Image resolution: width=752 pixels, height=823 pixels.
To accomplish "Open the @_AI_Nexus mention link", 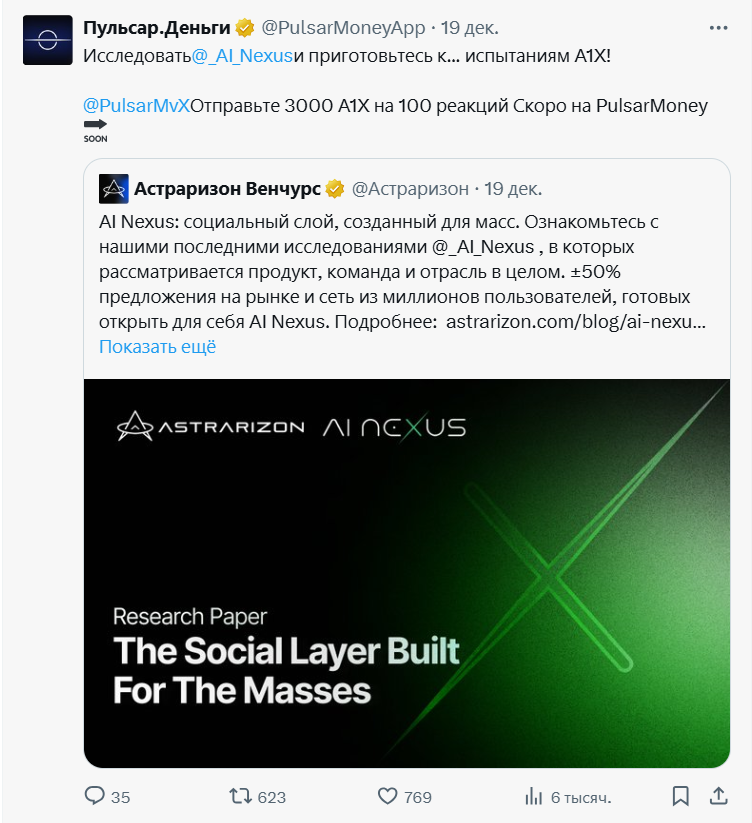I will tap(242, 56).
